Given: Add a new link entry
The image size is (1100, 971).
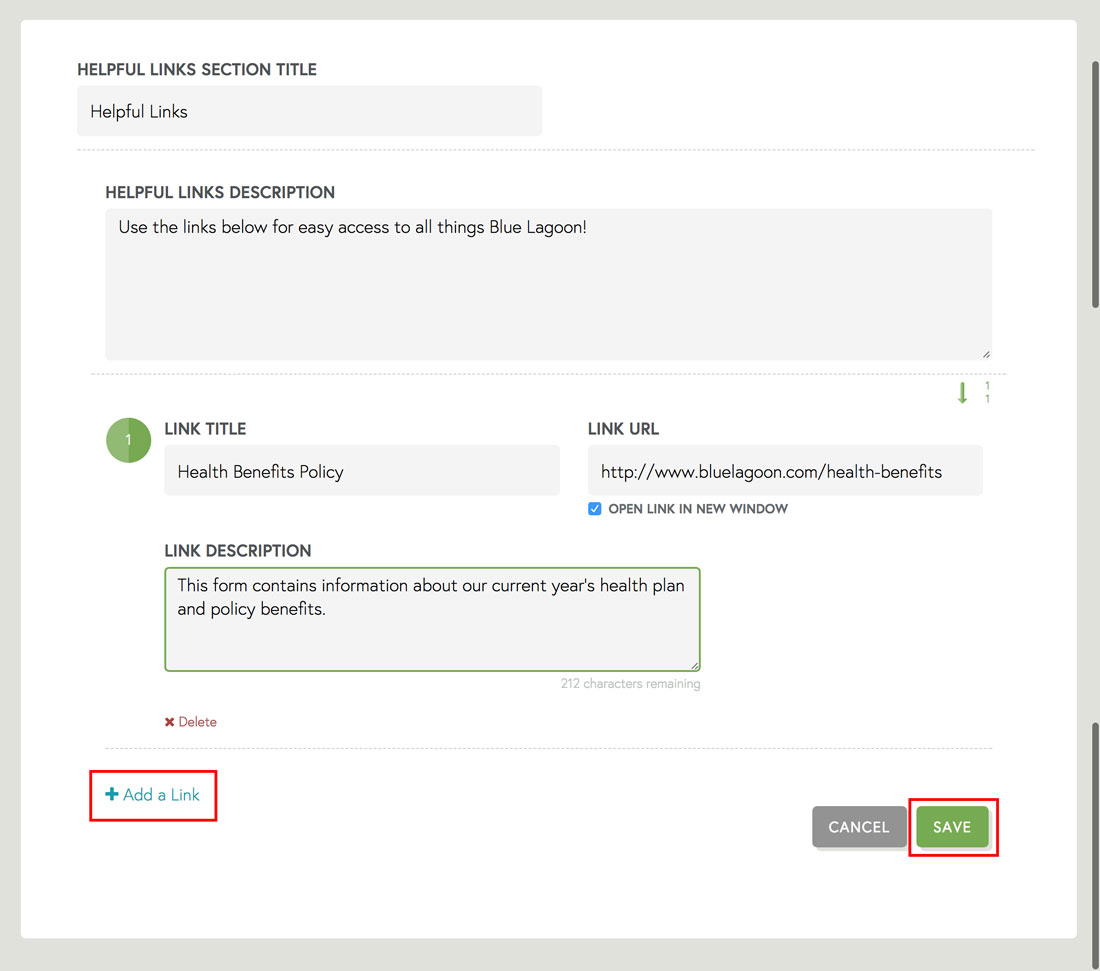Looking at the screenshot, I should (x=152, y=794).
